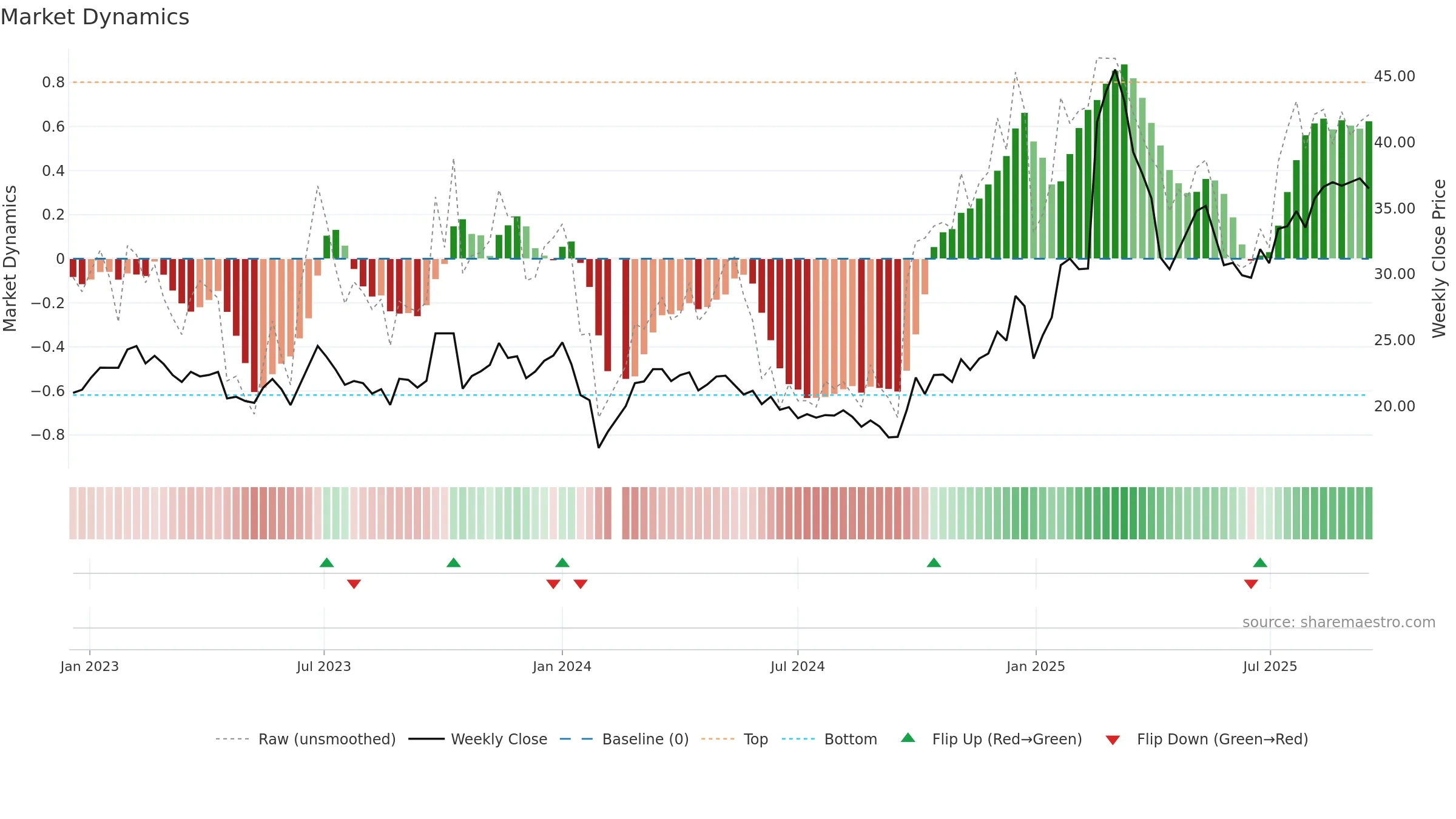Viewport: 1456px width, 819px height.
Task: Click the Jul 2023 x-axis label
Action: tap(324, 666)
